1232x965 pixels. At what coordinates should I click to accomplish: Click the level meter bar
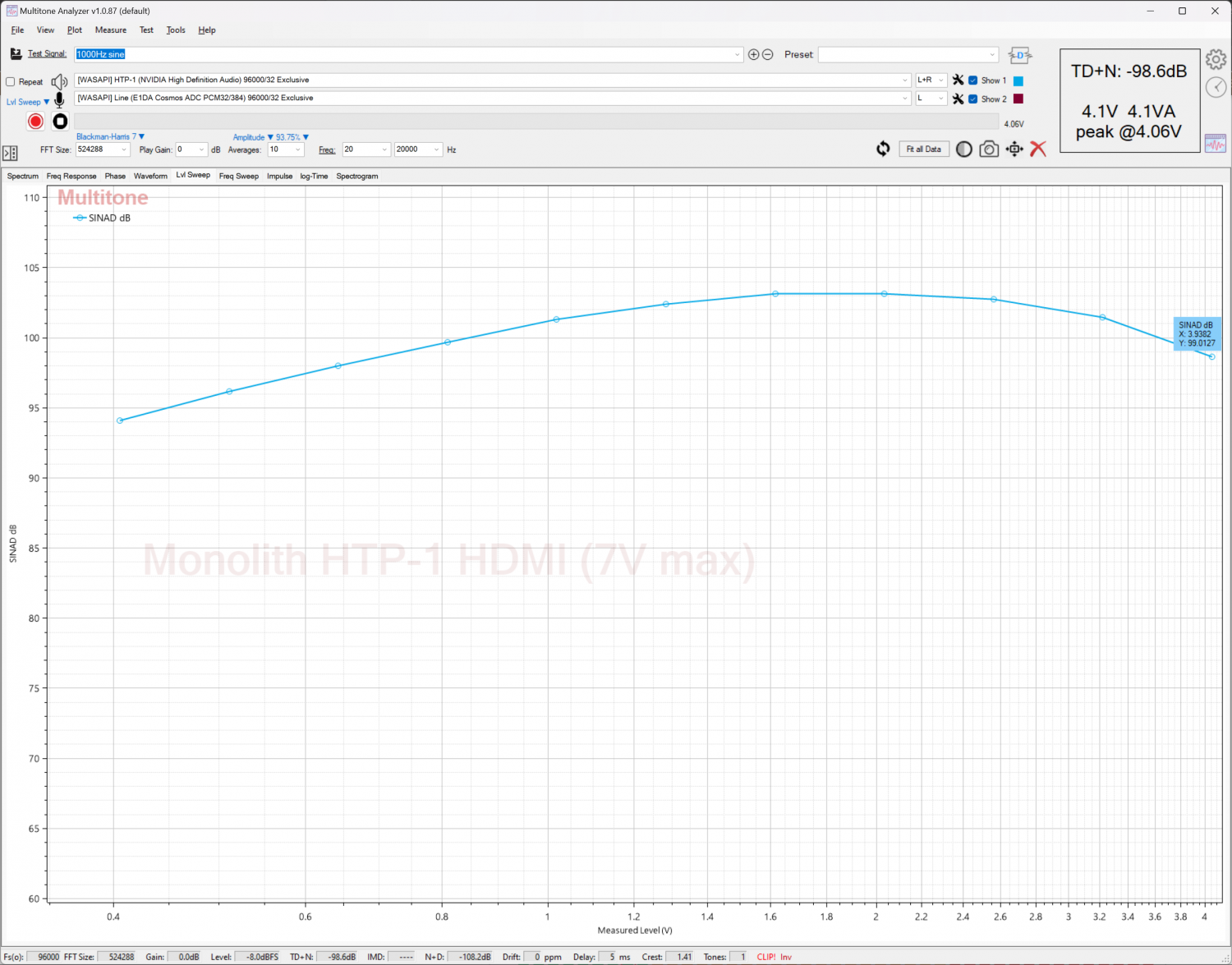pyautogui.click(x=536, y=122)
